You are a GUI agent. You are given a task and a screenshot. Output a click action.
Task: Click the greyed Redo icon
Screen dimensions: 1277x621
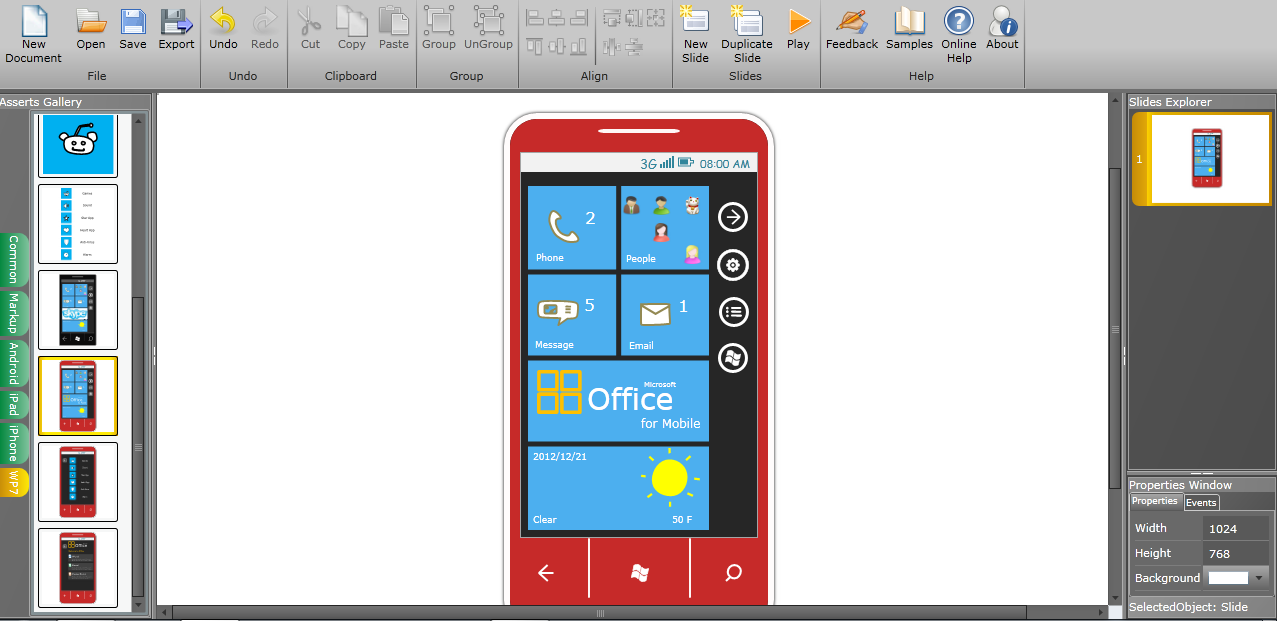pyautogui.click(x=265, y=28)
